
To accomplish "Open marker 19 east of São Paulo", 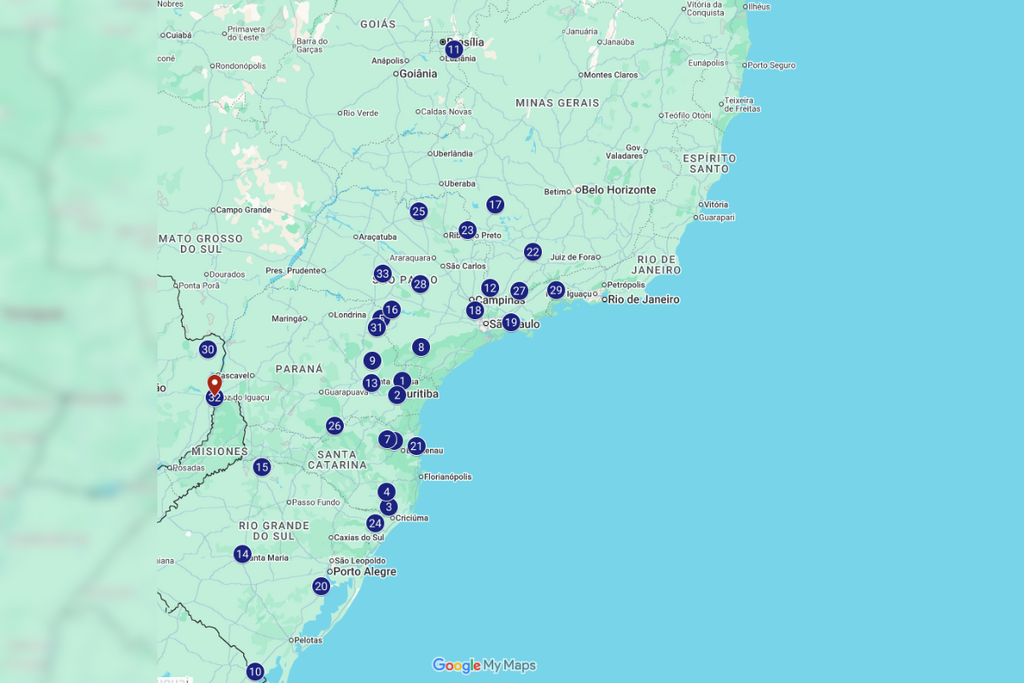I will pyautogui.click(x=511, y=322).
